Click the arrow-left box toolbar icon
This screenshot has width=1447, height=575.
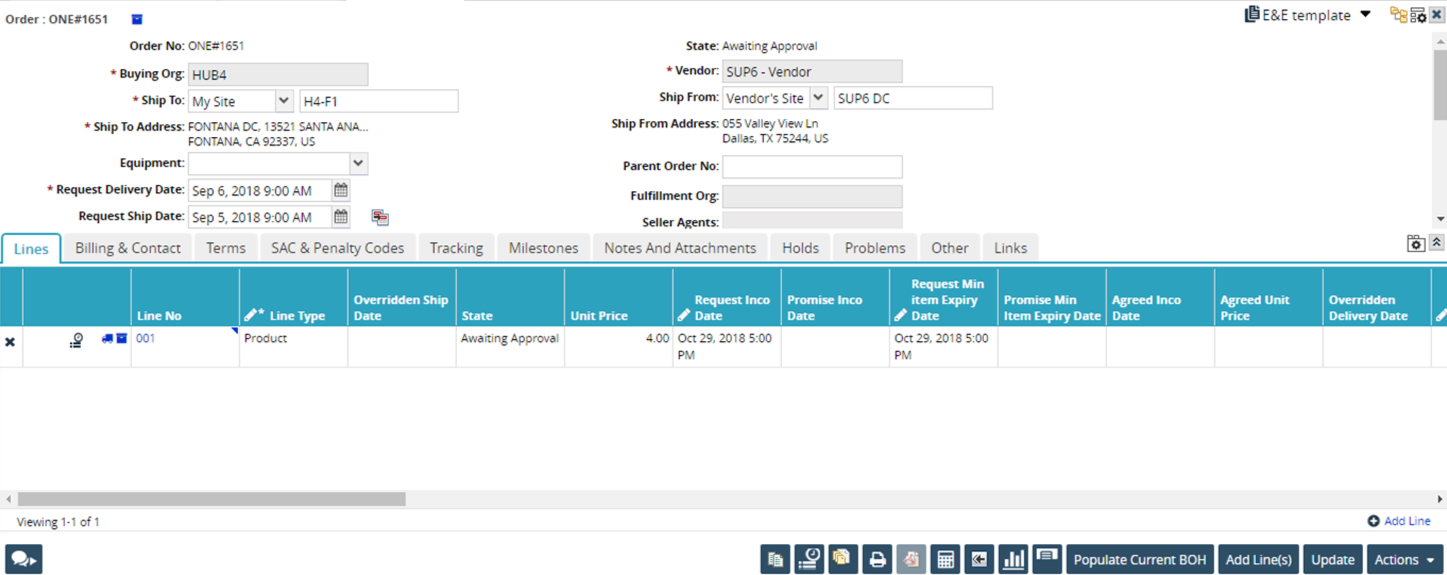(x=979, y=560)
